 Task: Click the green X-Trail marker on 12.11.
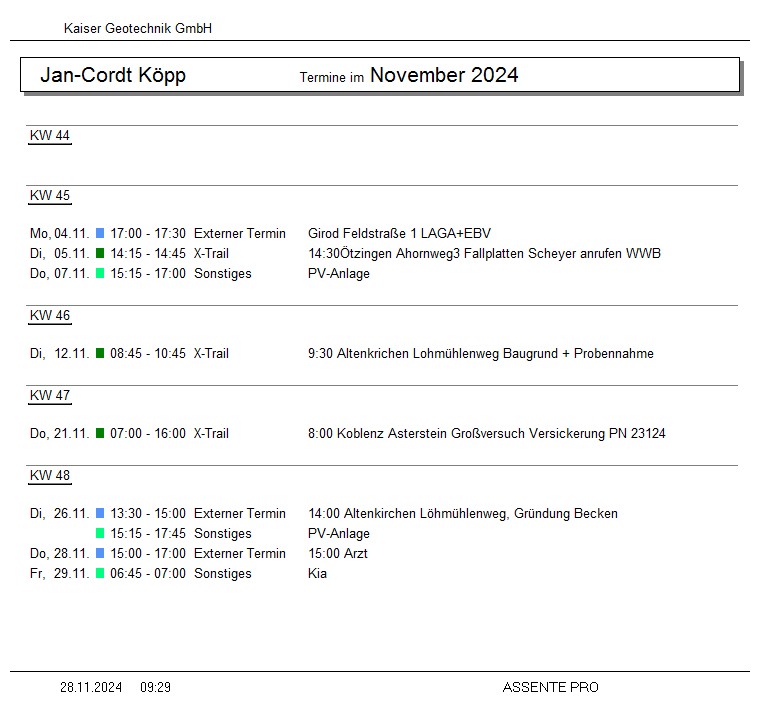(100, 354)
